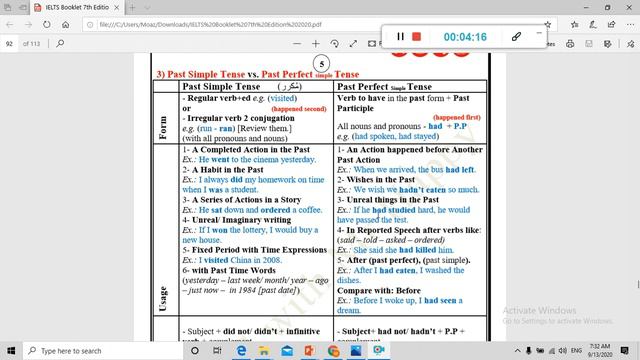Open File Explorer from taskbar
The width and height of the screenshot is (640, 360).
[x=264, y=351]
